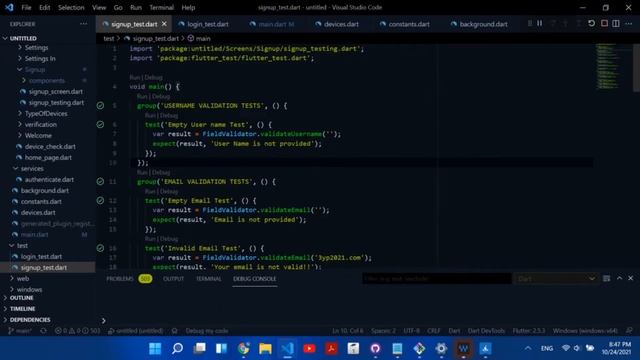
Task: Expand the TIMELINE section
Action: pyautogui.click(x=22, y=309)
